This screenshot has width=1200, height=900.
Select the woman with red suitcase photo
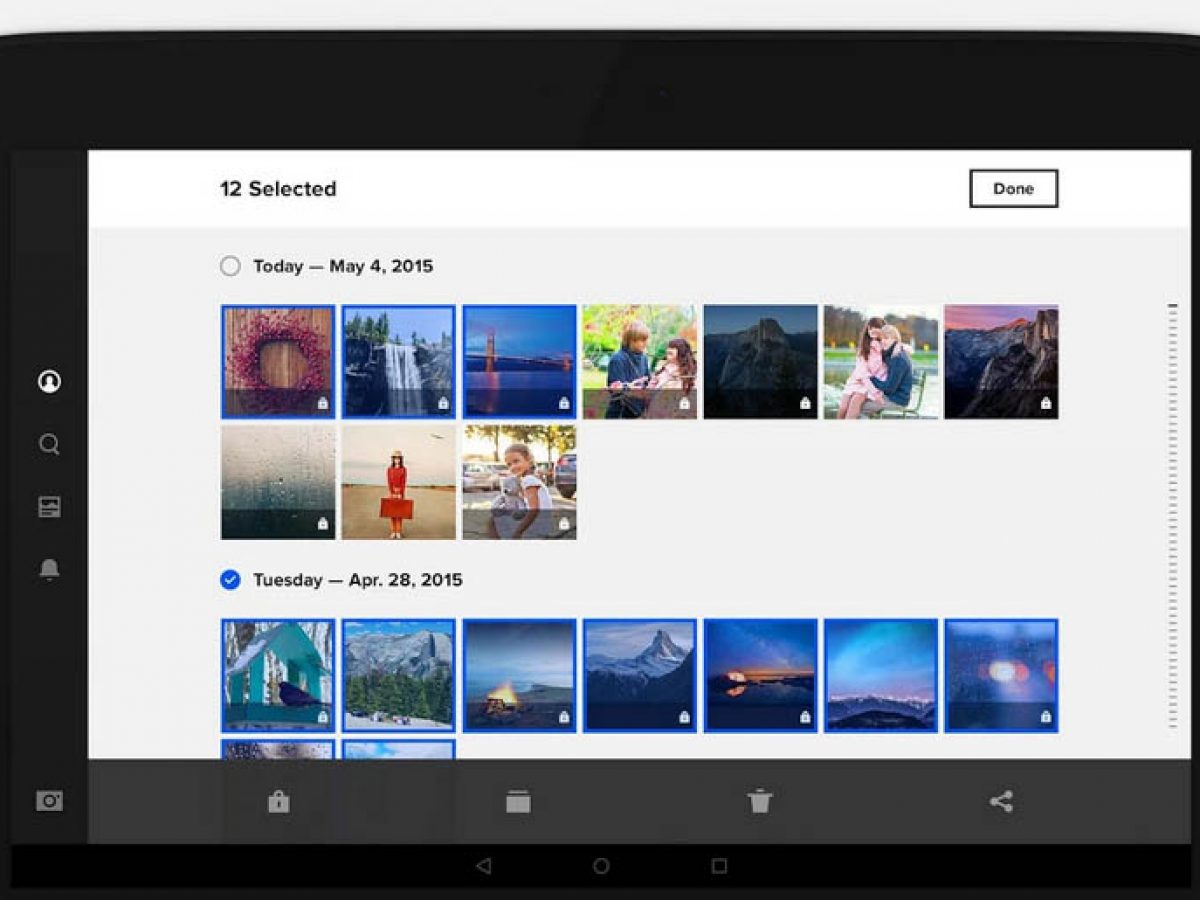(x=398, y=482)
